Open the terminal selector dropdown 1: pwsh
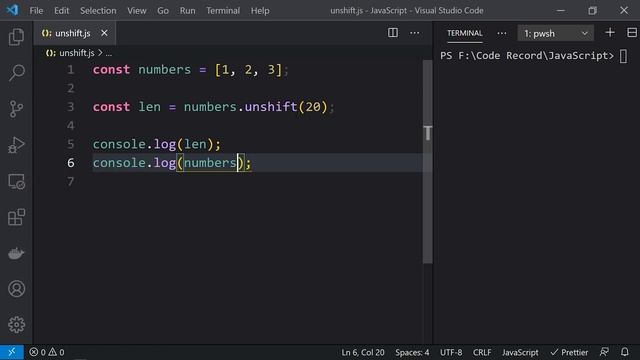 point(556,33)
